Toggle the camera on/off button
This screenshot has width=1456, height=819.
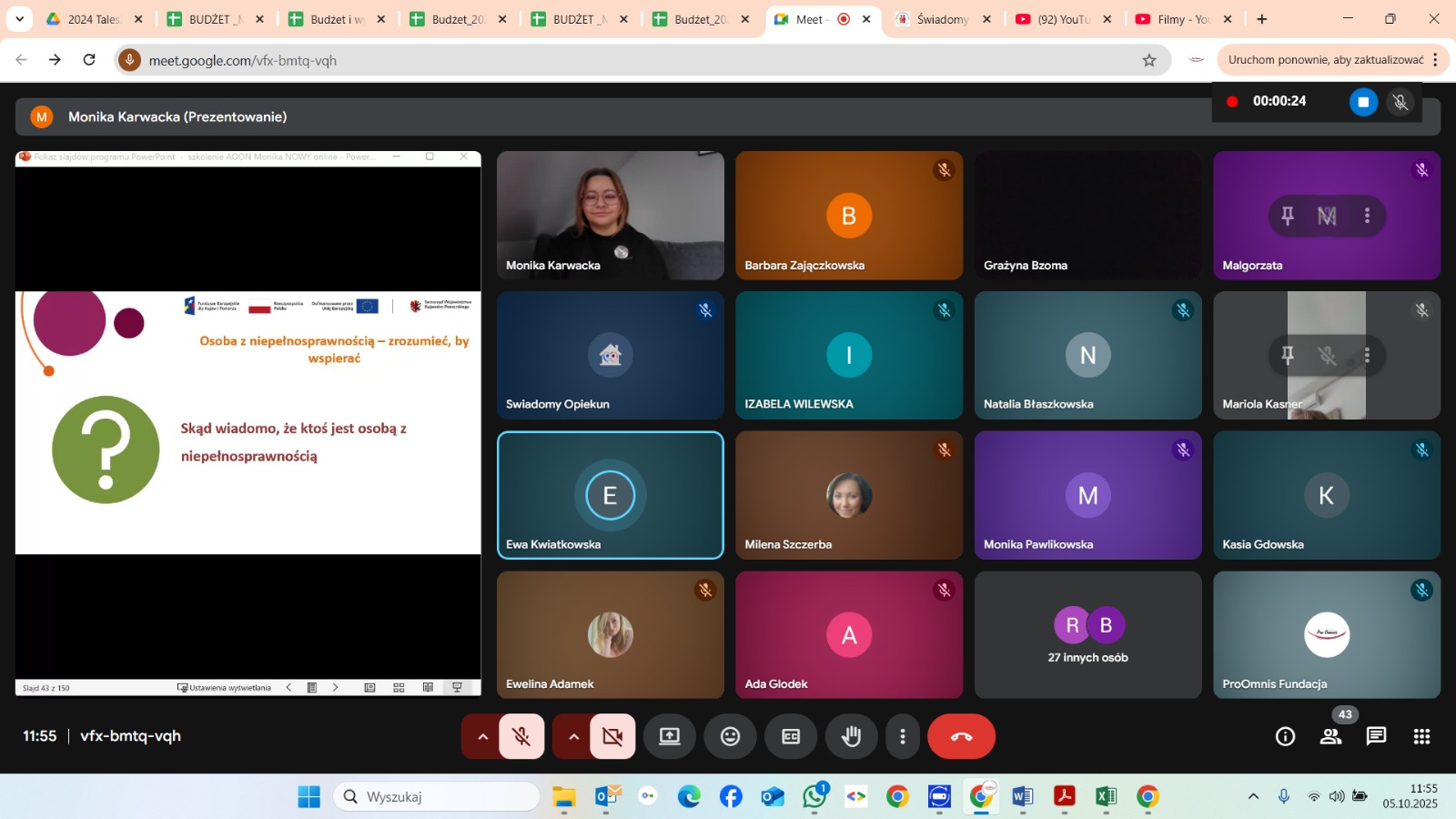(612, 736)
